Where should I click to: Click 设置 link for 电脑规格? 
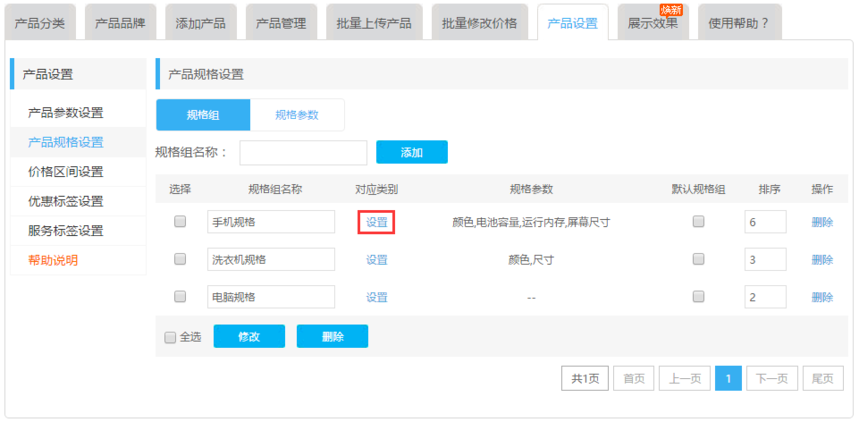377,297
